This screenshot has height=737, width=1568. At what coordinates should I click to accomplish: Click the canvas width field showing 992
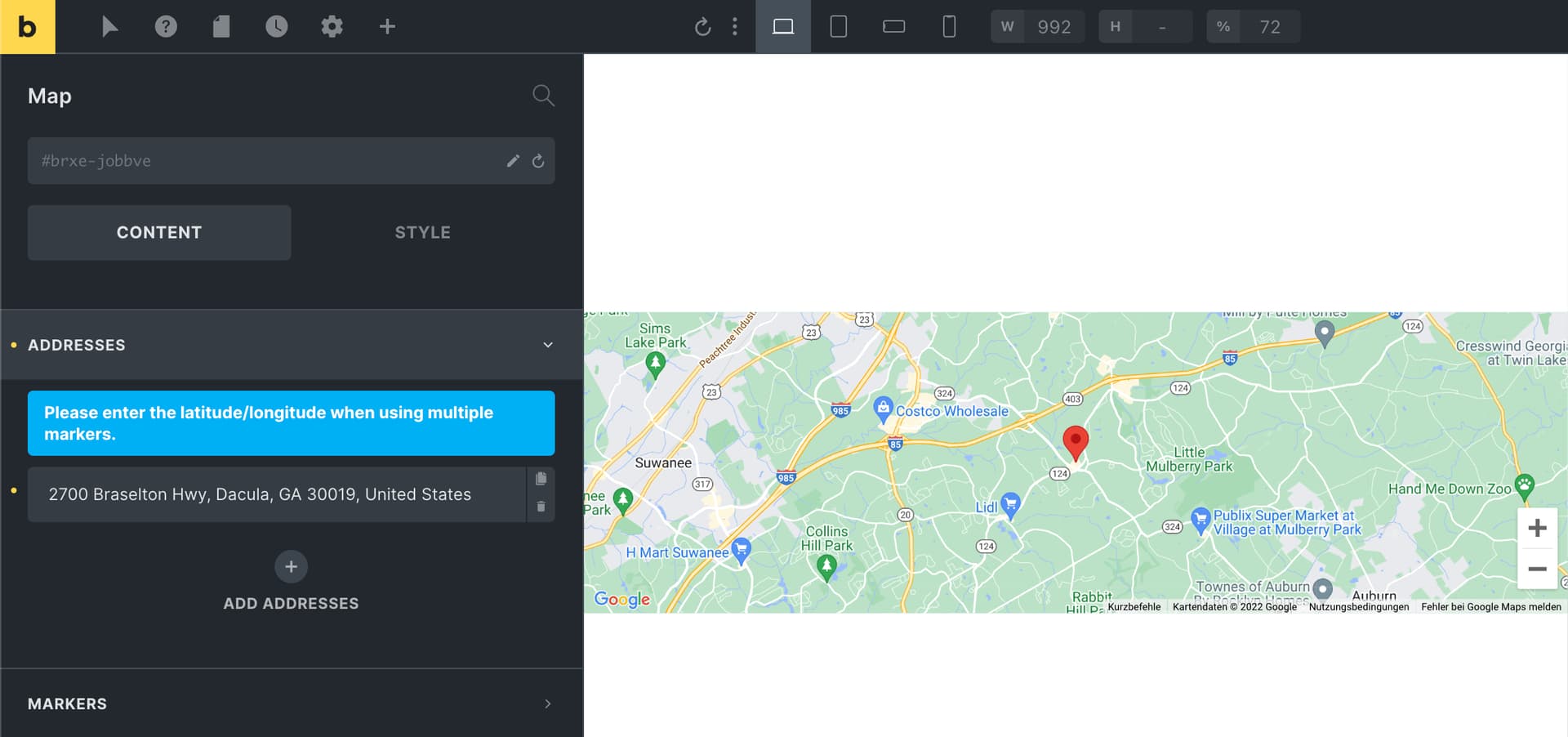coord(1054,27)
